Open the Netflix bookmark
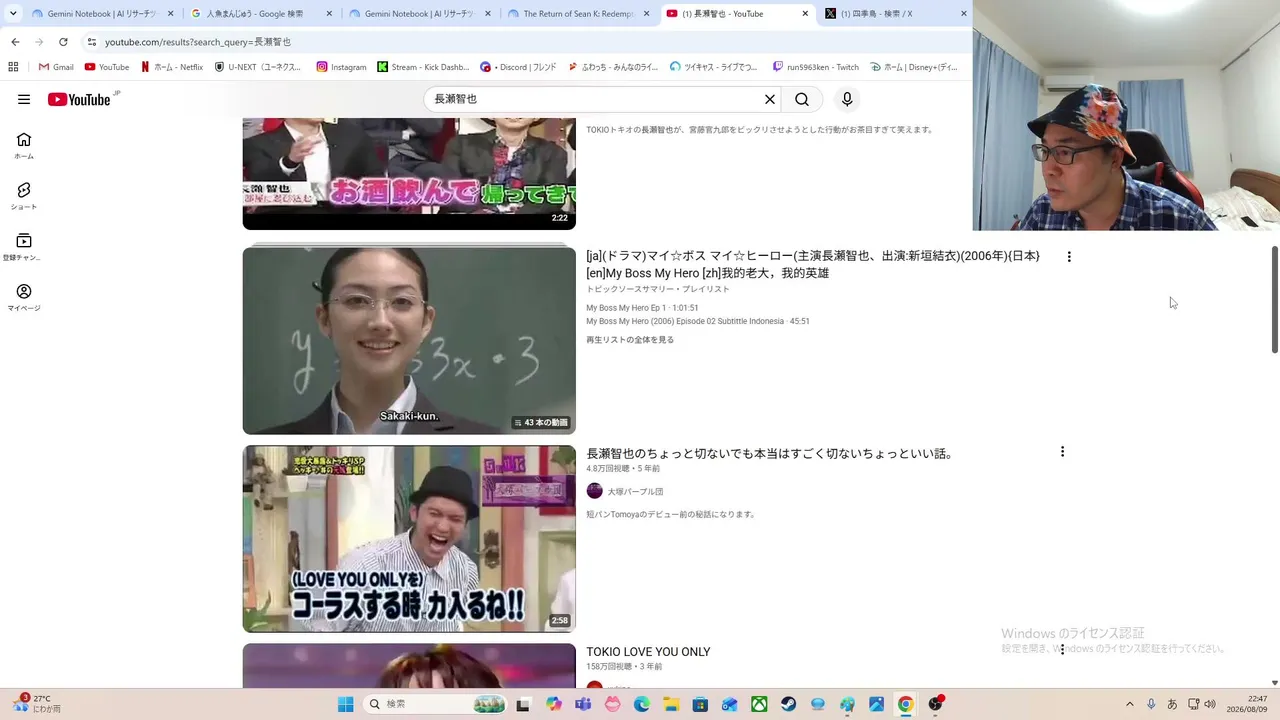 [172, 67]
